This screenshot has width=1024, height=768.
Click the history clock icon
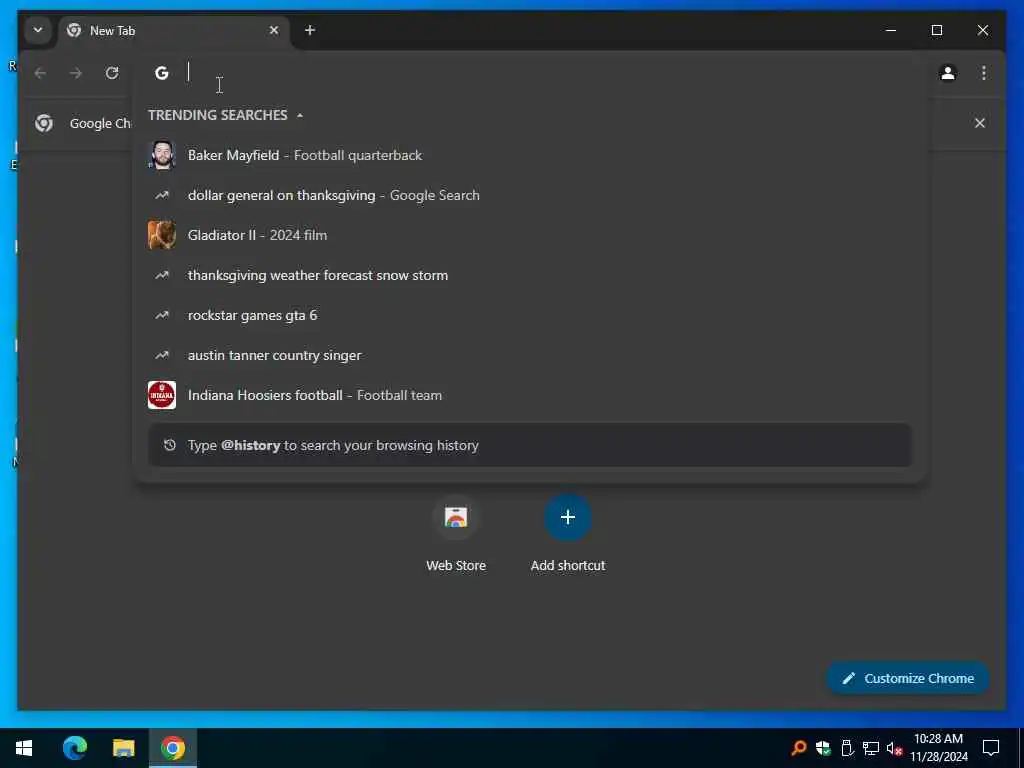coord(170,445)
